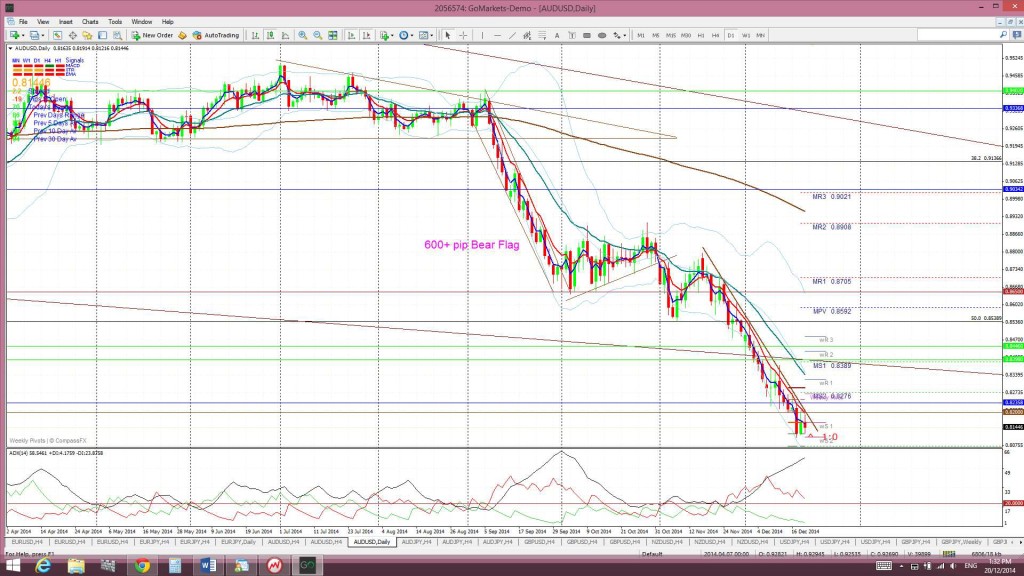Switch to the GBPJPY,Weekly chart tab
This screenshot has height=576, width=1024.
coord(961,542)
